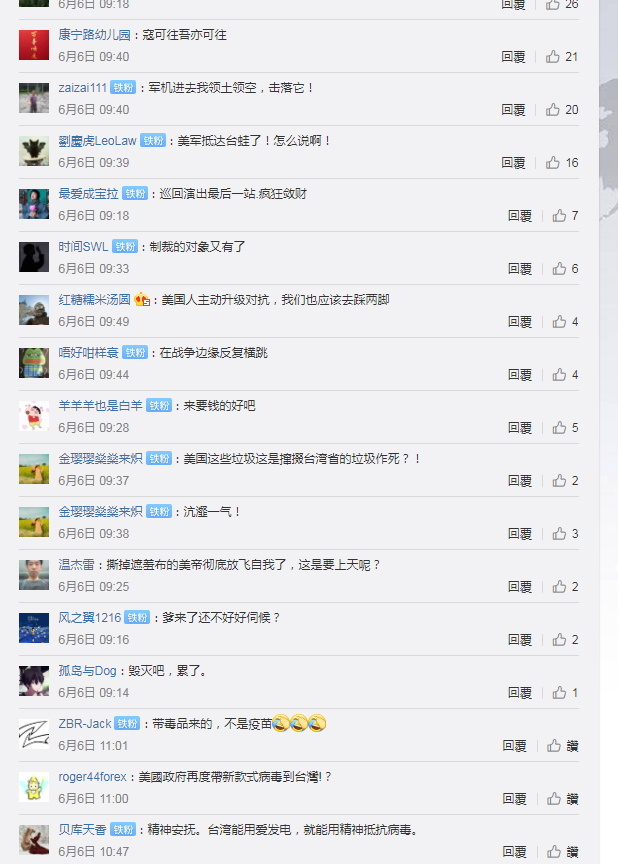The image size is (618, 864).
Task: Click the frog avatar of 唔好咁样衰
Action: (34, 363)
